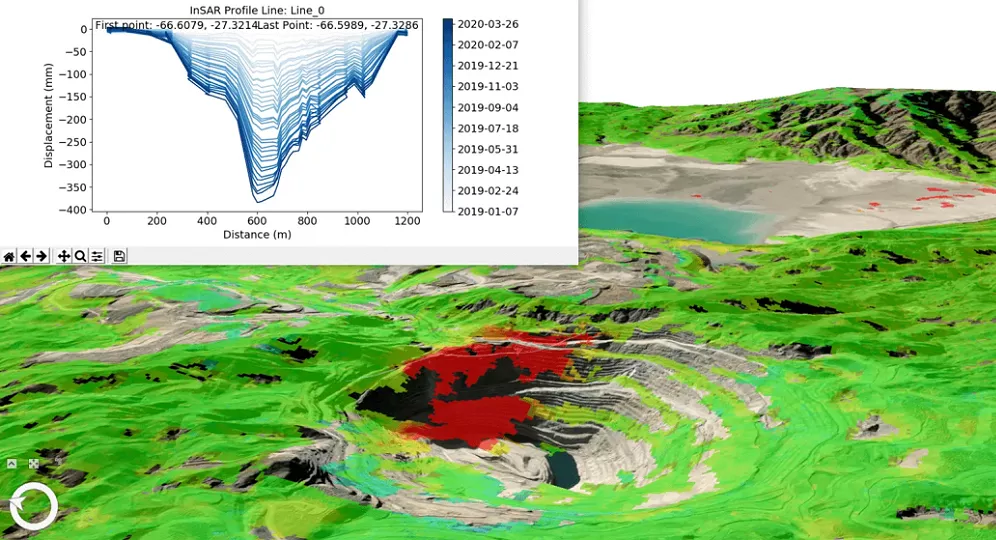Go back to previous plot view
This screenshot has height=540, width=996.
point(25,256)
